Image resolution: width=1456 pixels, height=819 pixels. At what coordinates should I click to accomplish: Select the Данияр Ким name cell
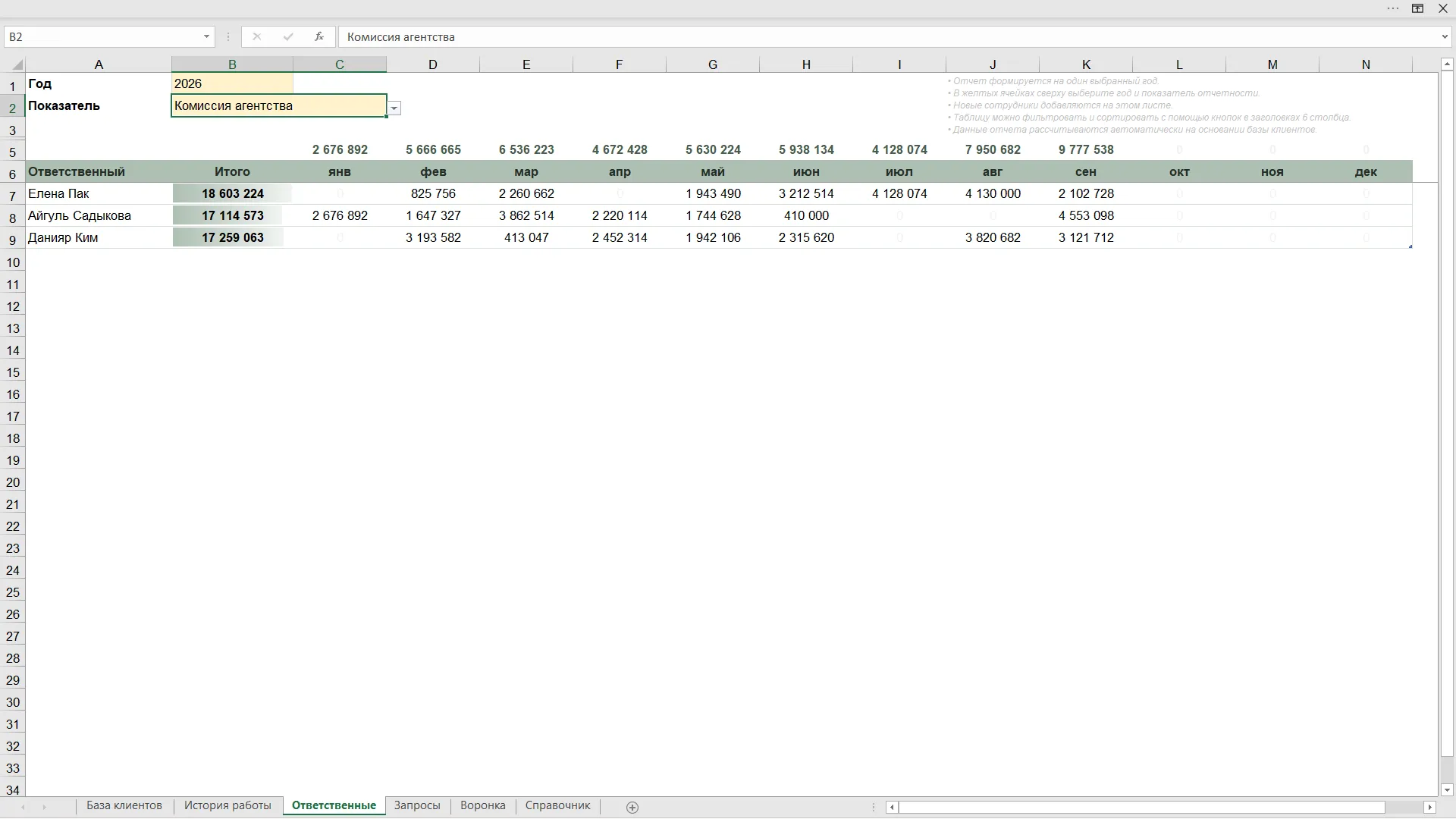tap(99, 237)
